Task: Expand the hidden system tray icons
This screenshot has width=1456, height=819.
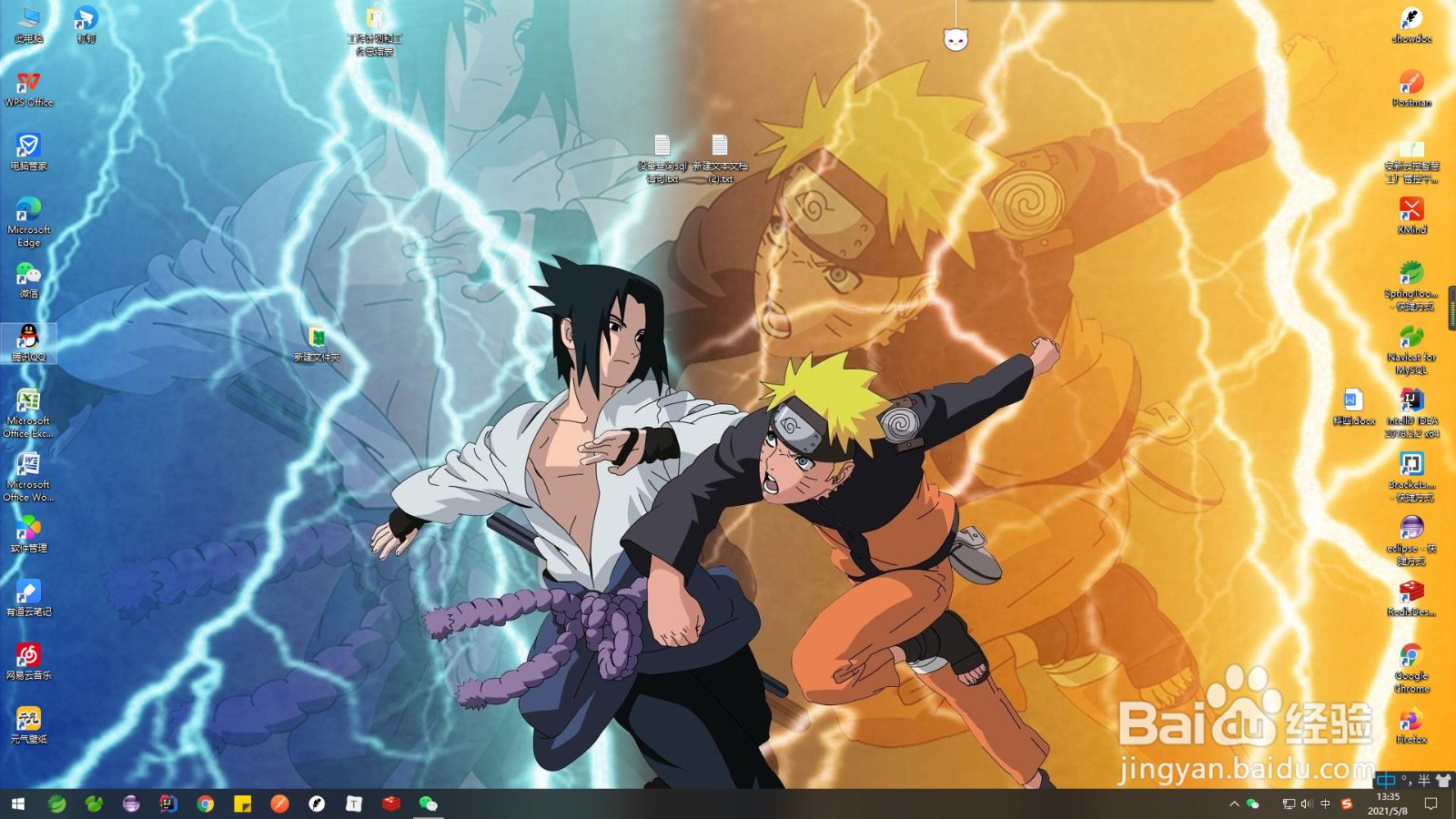Action: (1234, 804)
